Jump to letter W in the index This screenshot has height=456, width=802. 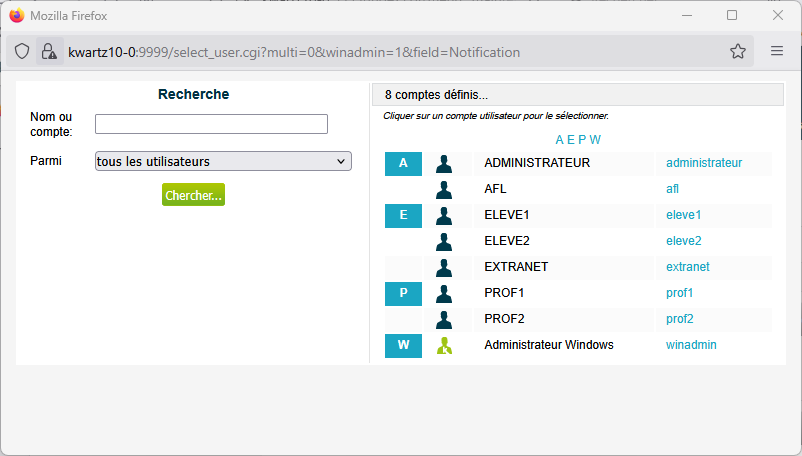point(595,140)
